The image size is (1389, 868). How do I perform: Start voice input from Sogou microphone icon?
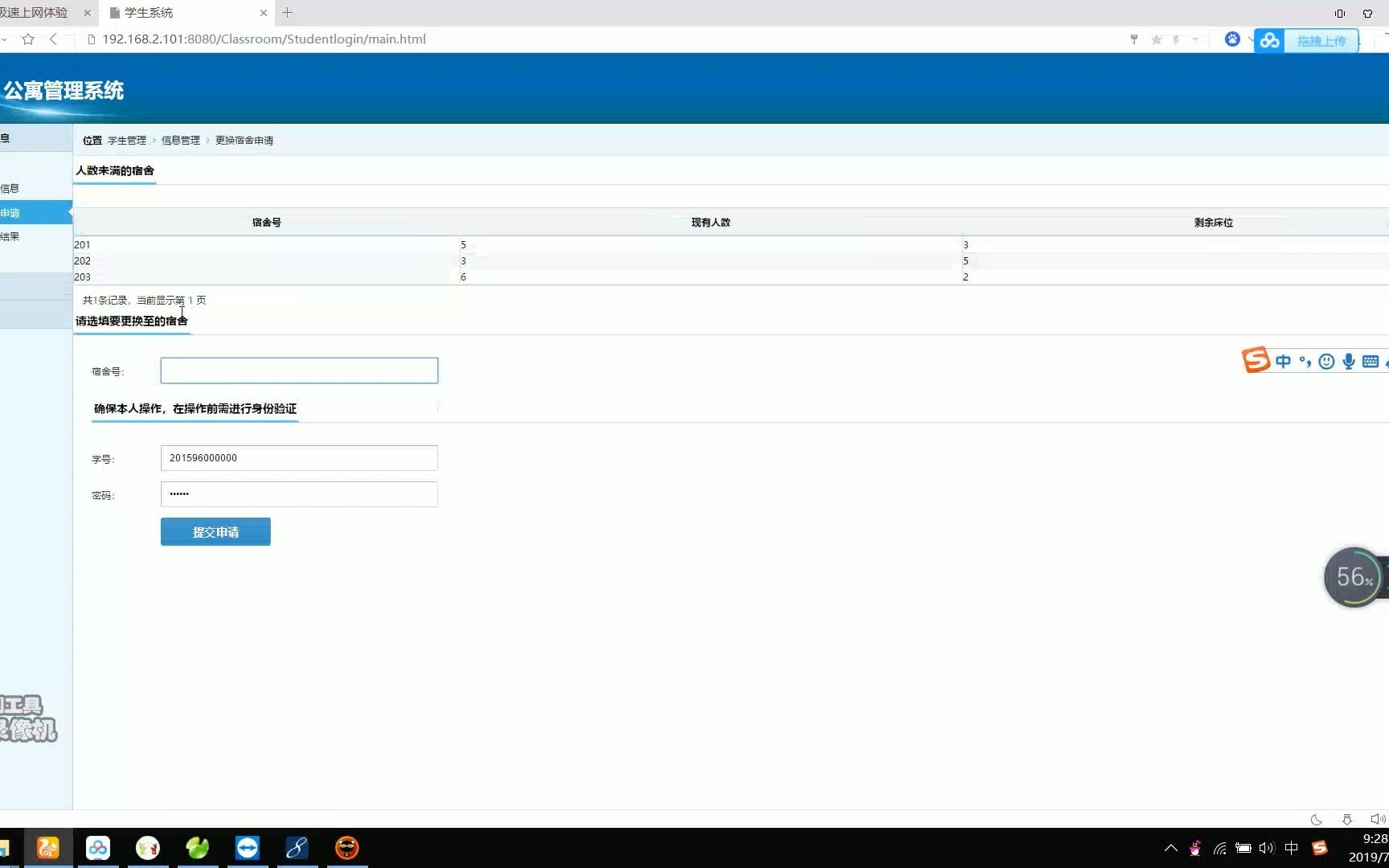[x=1349, y=361]
